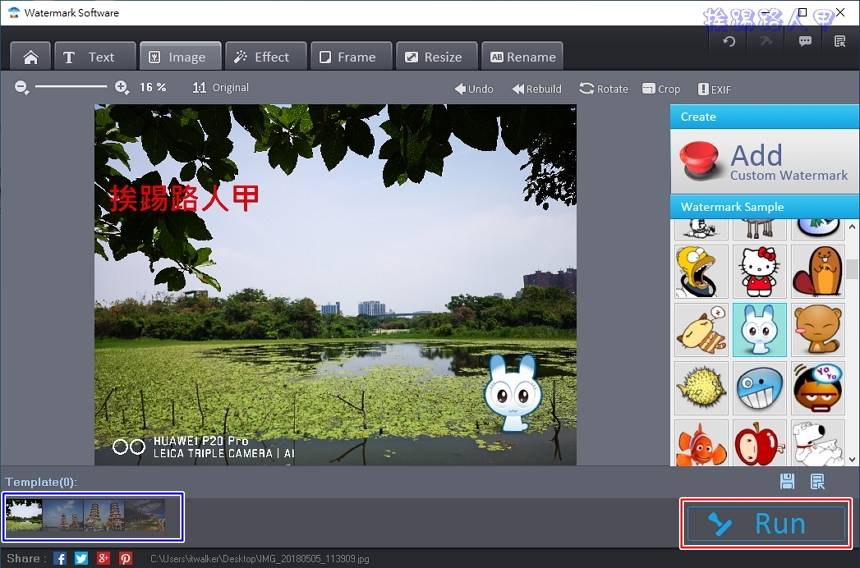Choose the Hello Kitty watermark sample
Image resolution: width=860 pixels, height=568 pixels.
[758, 270]
